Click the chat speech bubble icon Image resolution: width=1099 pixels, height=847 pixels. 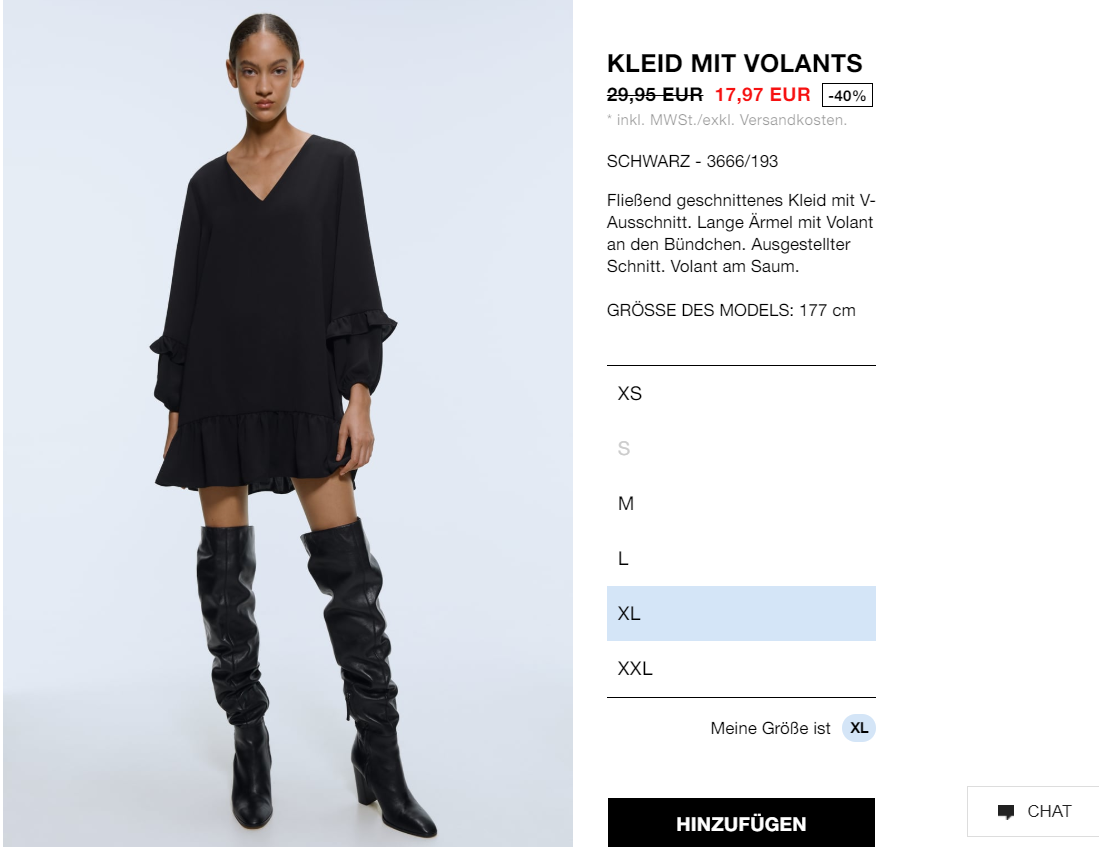[1006, 812]
